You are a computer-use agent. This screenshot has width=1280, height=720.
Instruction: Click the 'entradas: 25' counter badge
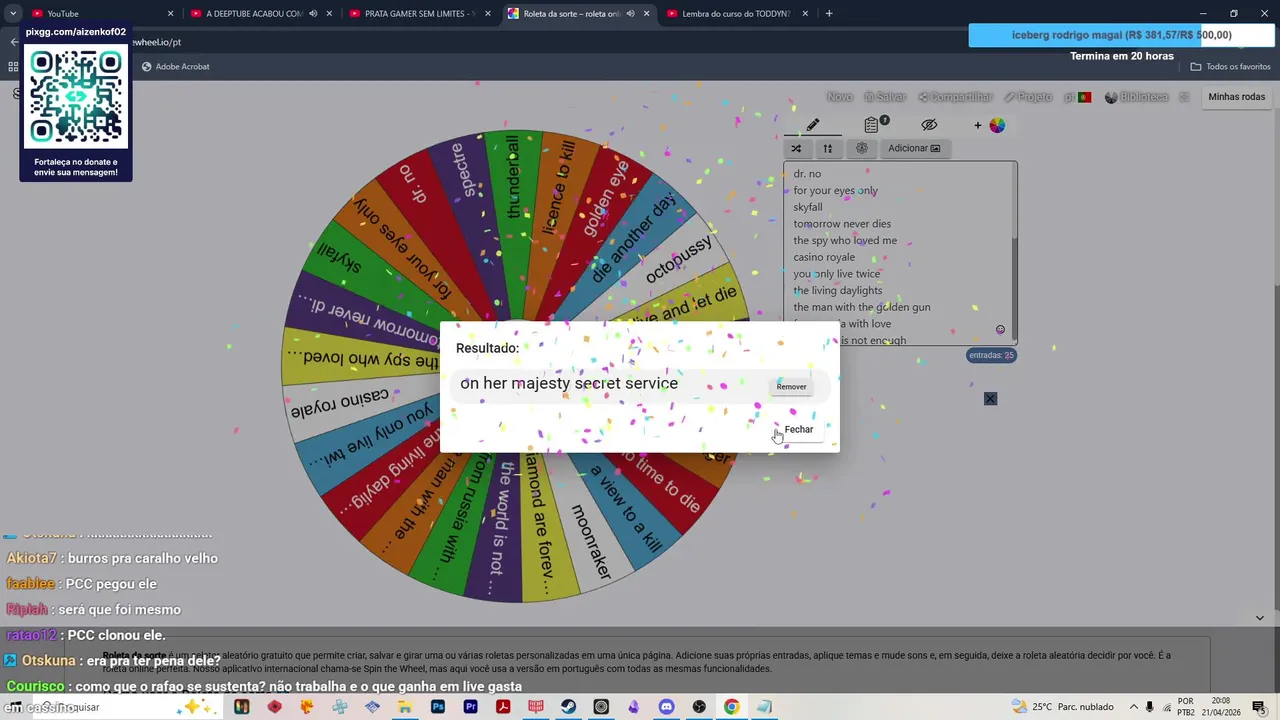pos(991,355)
